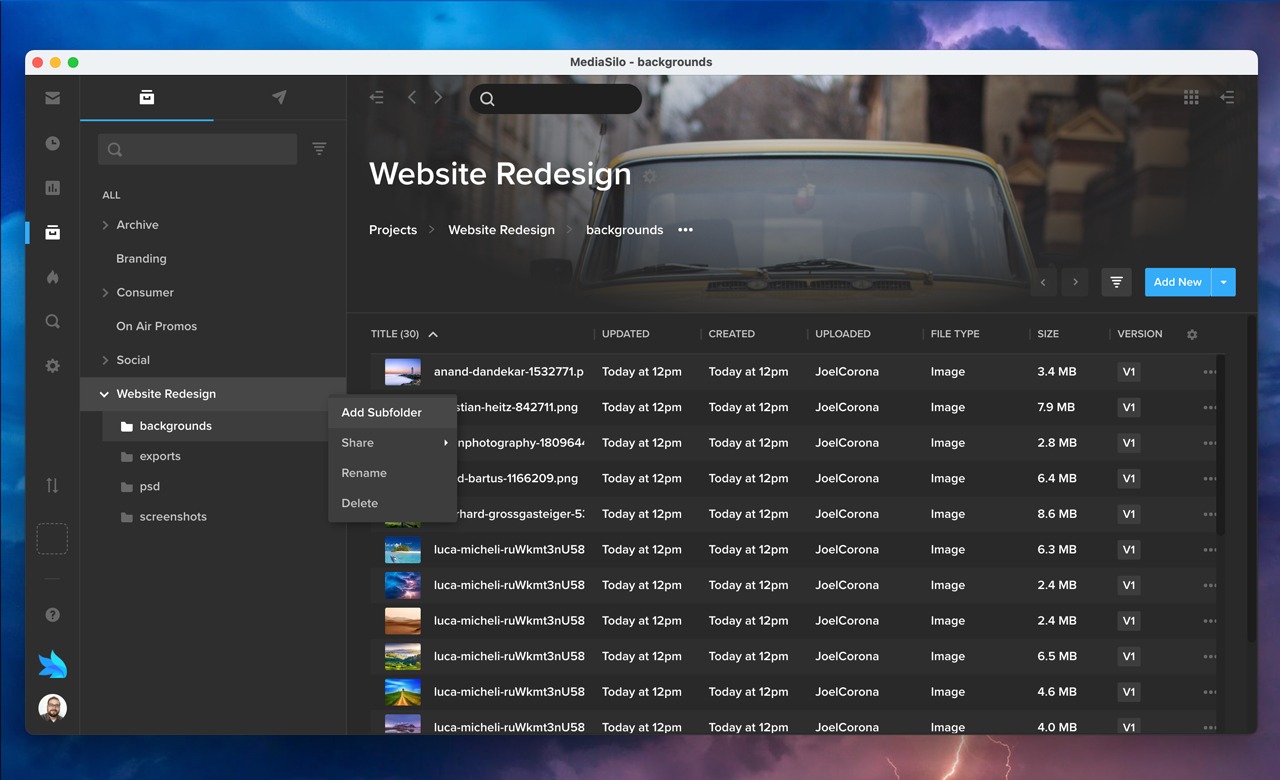Viewport: 1280px width, 780px height.
Task: Click the top dark search bar
Action: click(x=556, y=98)
